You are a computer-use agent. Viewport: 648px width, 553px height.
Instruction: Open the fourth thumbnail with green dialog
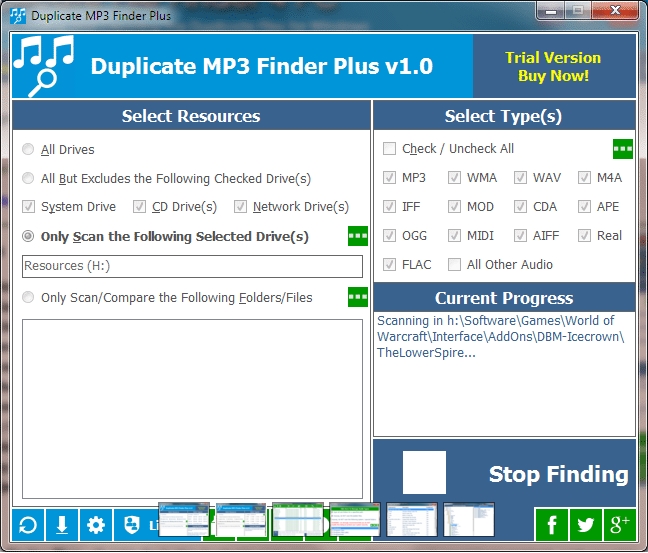[355, 519]
